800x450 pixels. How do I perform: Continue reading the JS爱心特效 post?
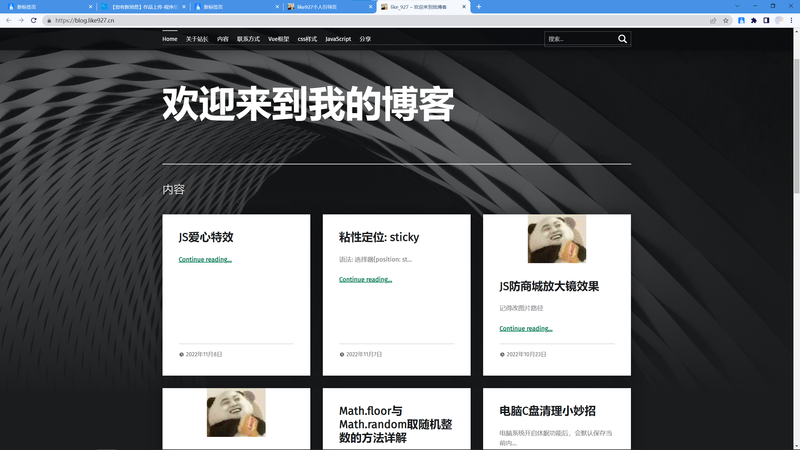click(205, 259)
